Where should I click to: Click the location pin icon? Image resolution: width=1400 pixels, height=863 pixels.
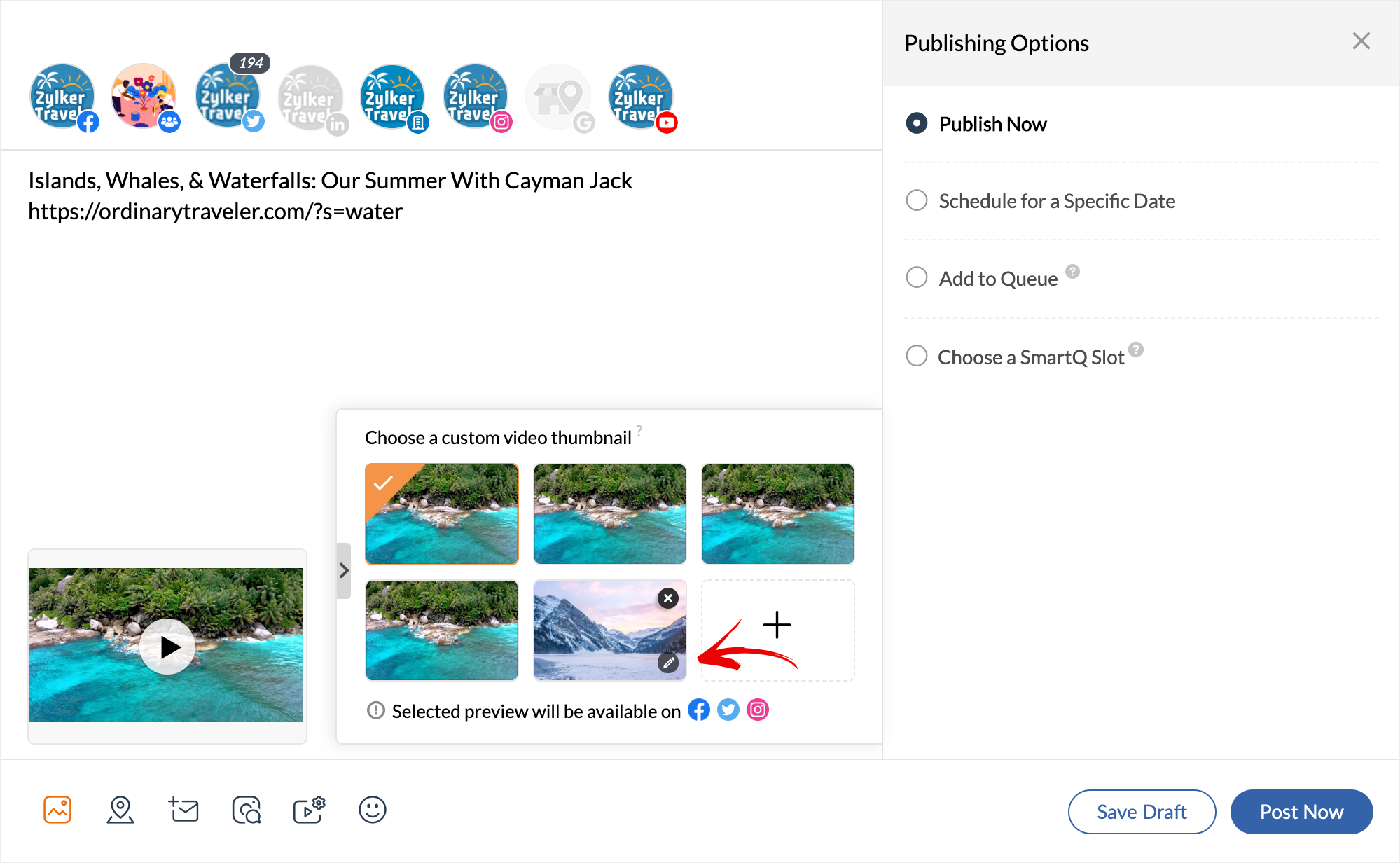pos(120,810)
